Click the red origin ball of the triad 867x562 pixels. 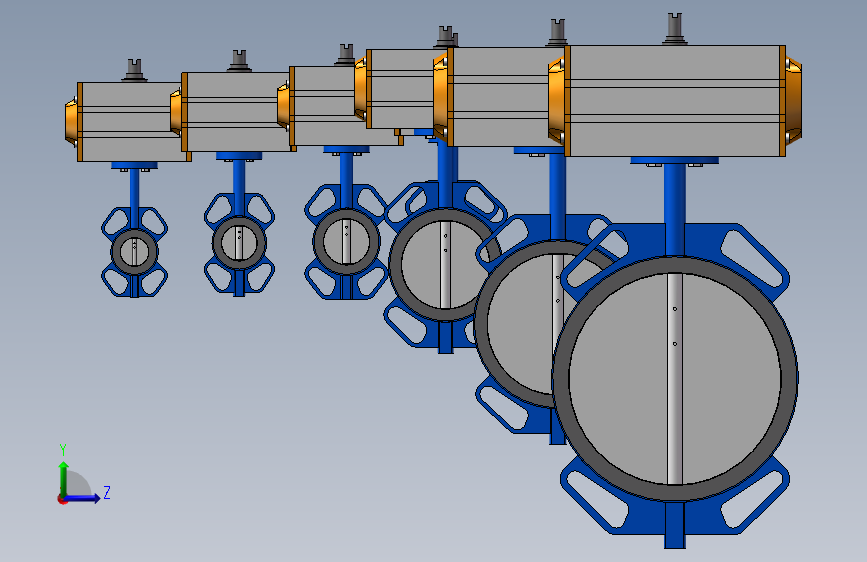click(x=62, y=499)
